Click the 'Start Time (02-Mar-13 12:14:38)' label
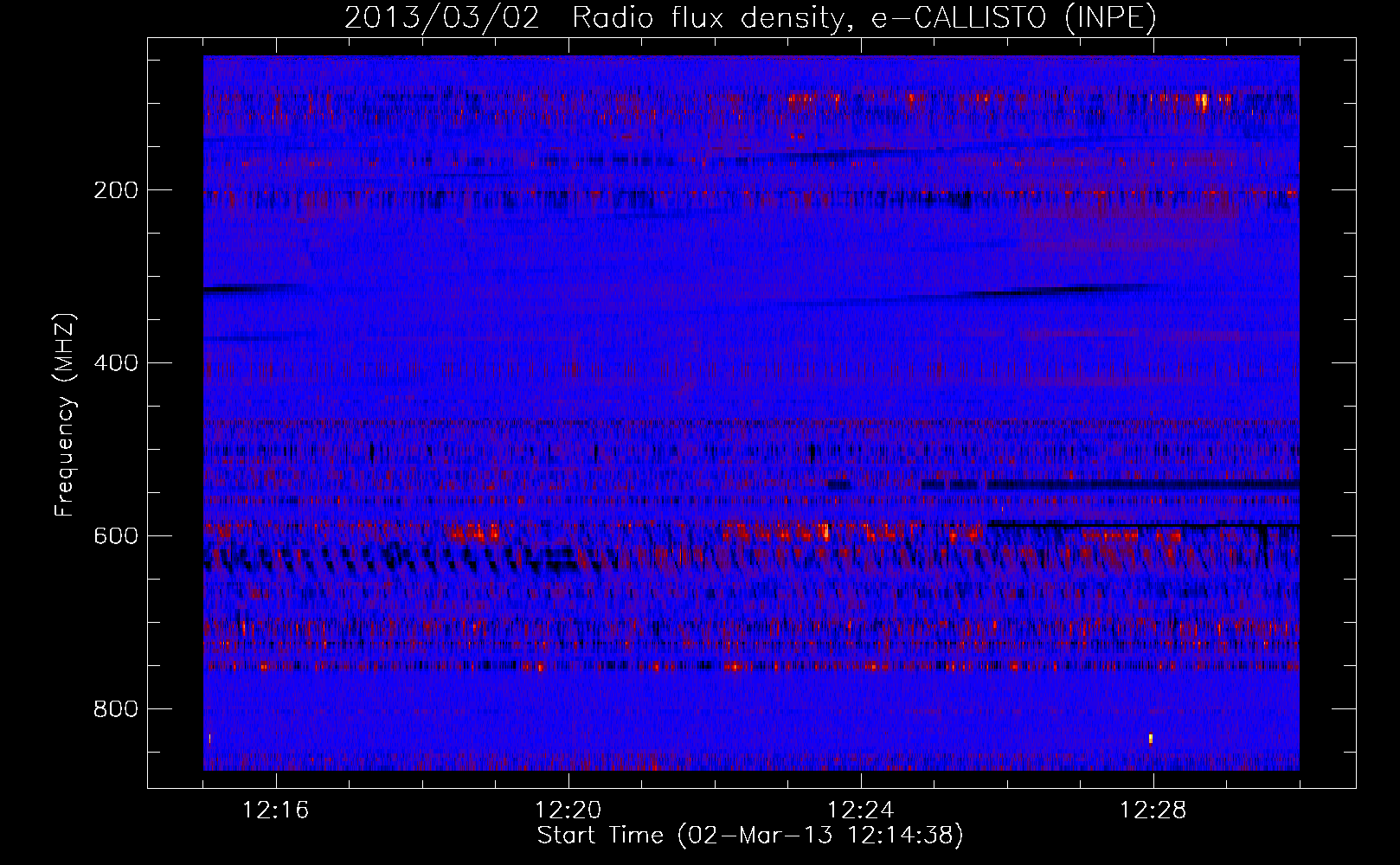Screen dimensions: 1400x865 coord(750,836)
